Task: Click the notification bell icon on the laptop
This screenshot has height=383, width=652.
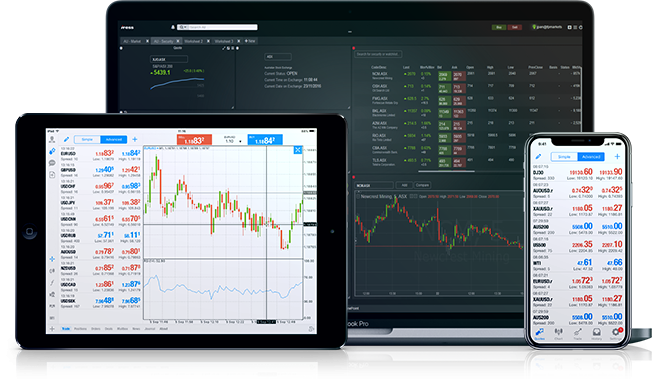Action: click(173, 27)
